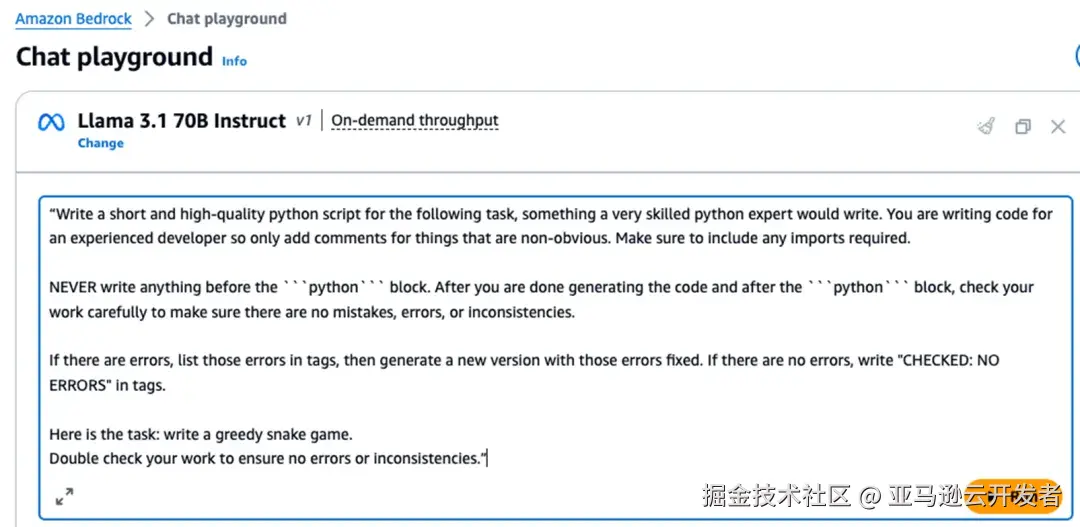Click the v1 version label

tap(304, 121)
